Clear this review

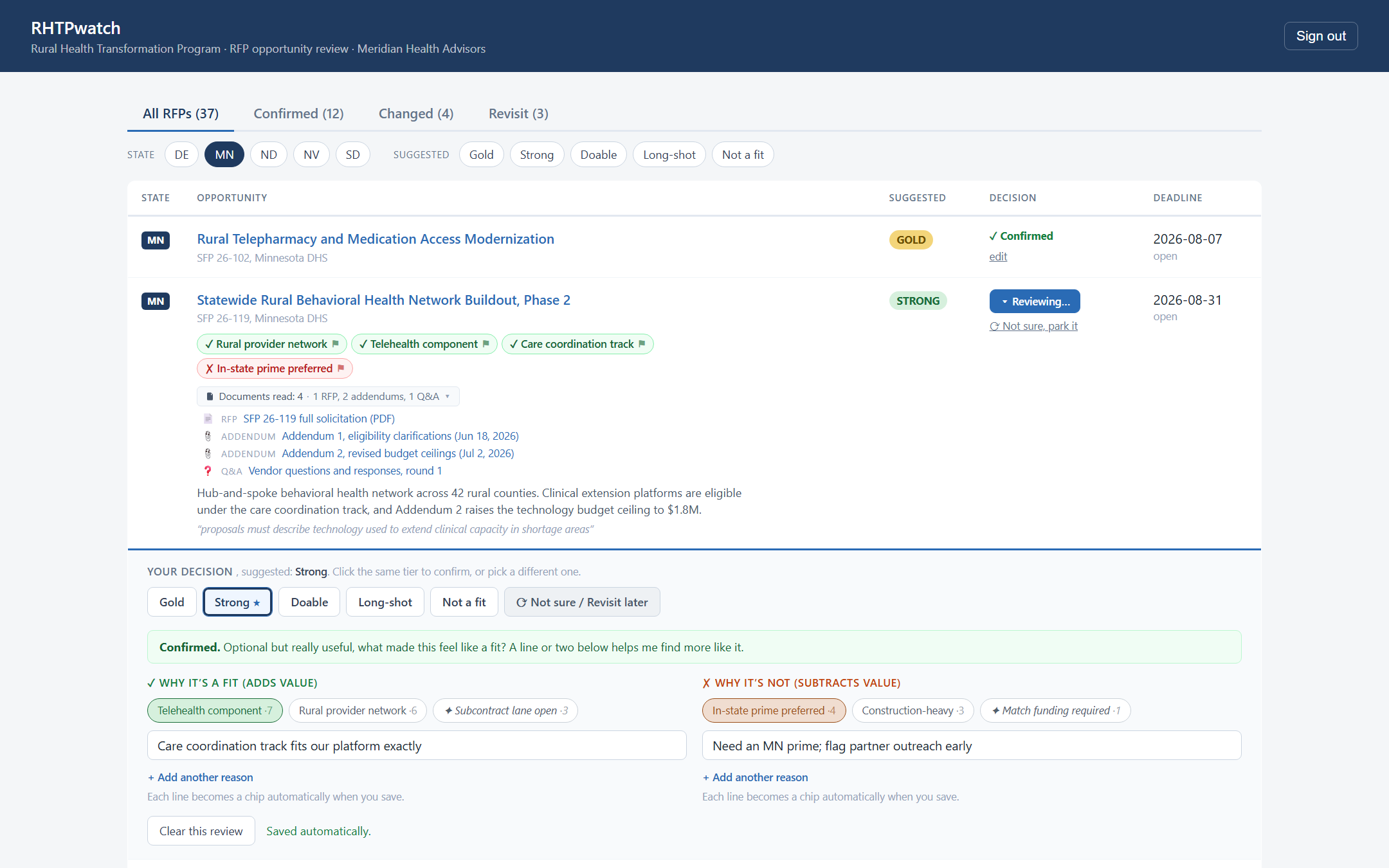[201, 831]
